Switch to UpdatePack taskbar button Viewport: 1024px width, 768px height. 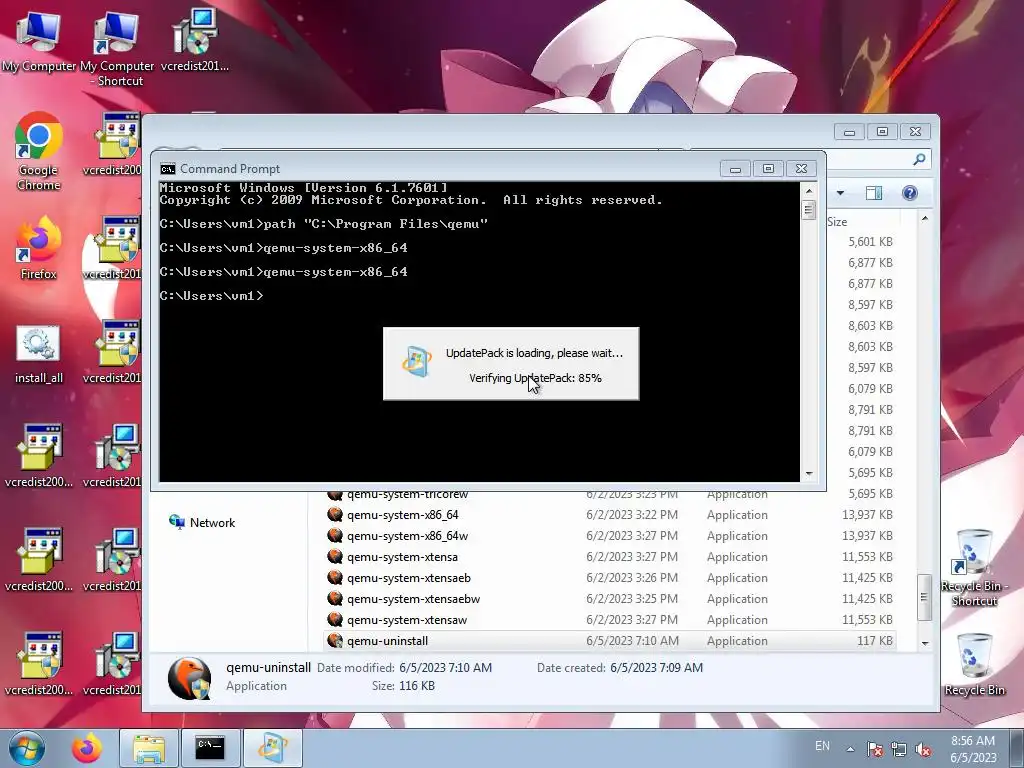[x=272, y=748]
